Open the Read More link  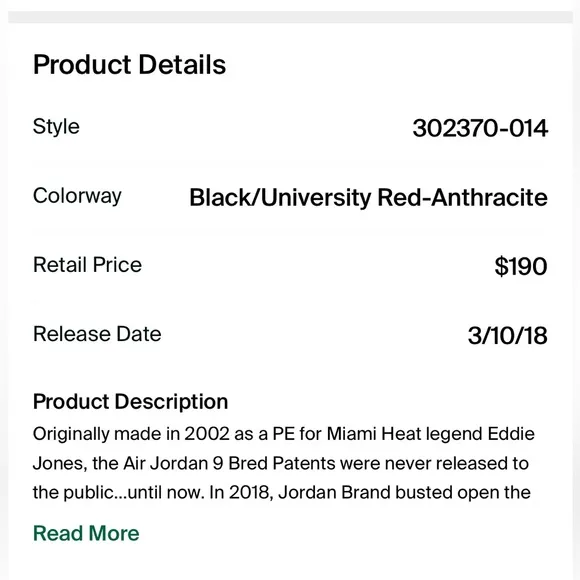coord(86,533)
